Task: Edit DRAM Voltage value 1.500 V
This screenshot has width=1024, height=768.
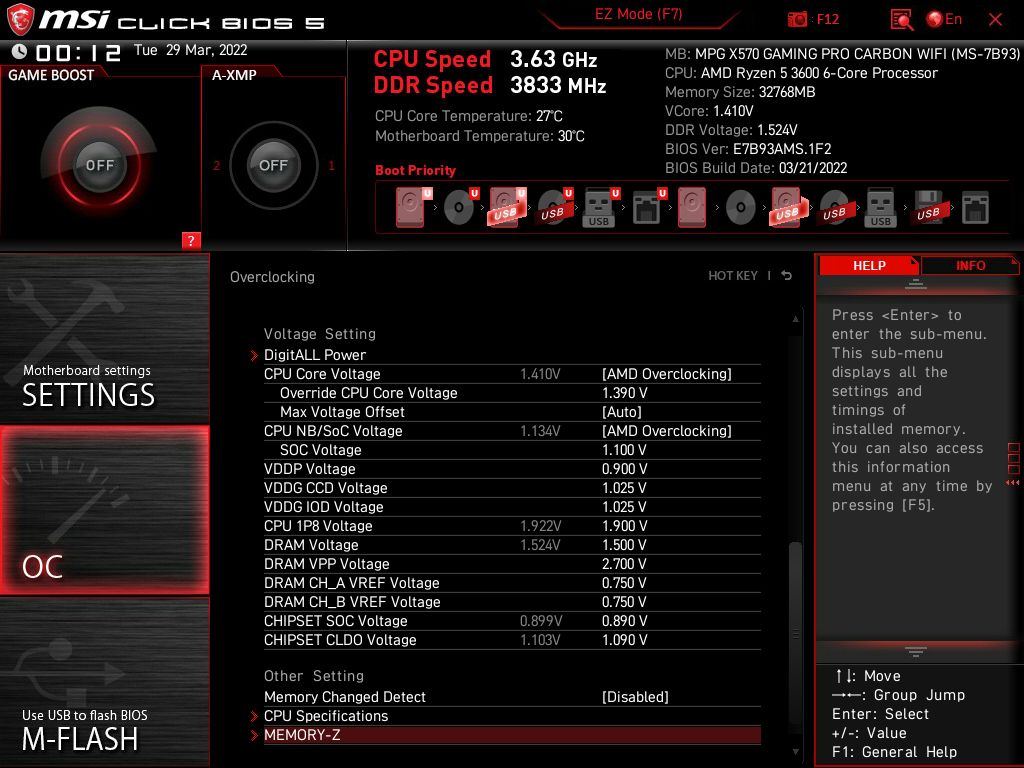Action: click(x=624, y=544)
